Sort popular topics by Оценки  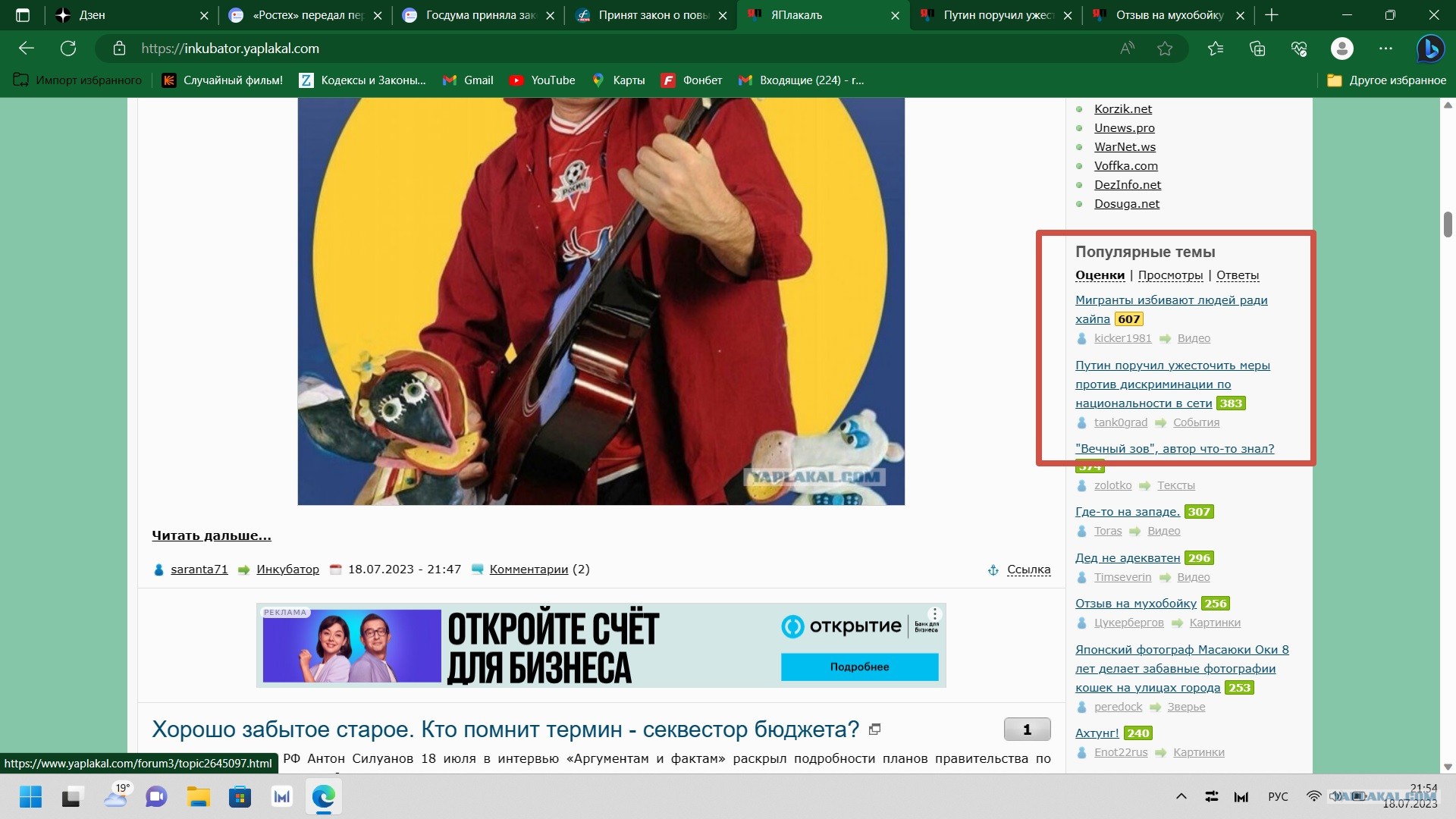[x=1100, y=275]
